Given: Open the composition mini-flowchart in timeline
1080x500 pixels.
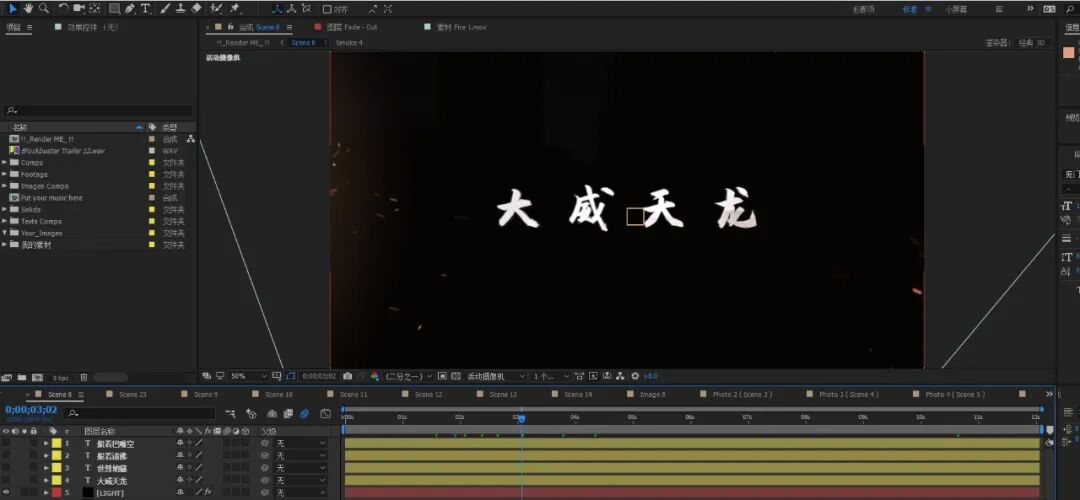Looking at the screenshot, I should pos(231,414).
